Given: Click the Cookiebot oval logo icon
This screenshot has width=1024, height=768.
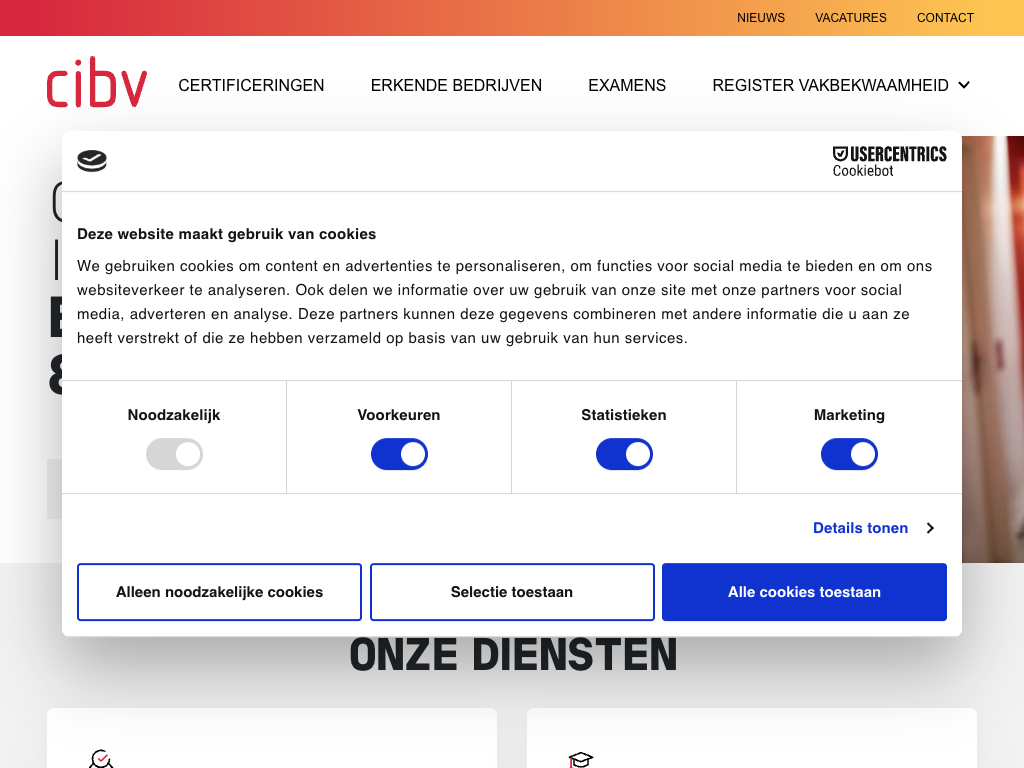Looking at the screenshot, I should tap(92, 161).
